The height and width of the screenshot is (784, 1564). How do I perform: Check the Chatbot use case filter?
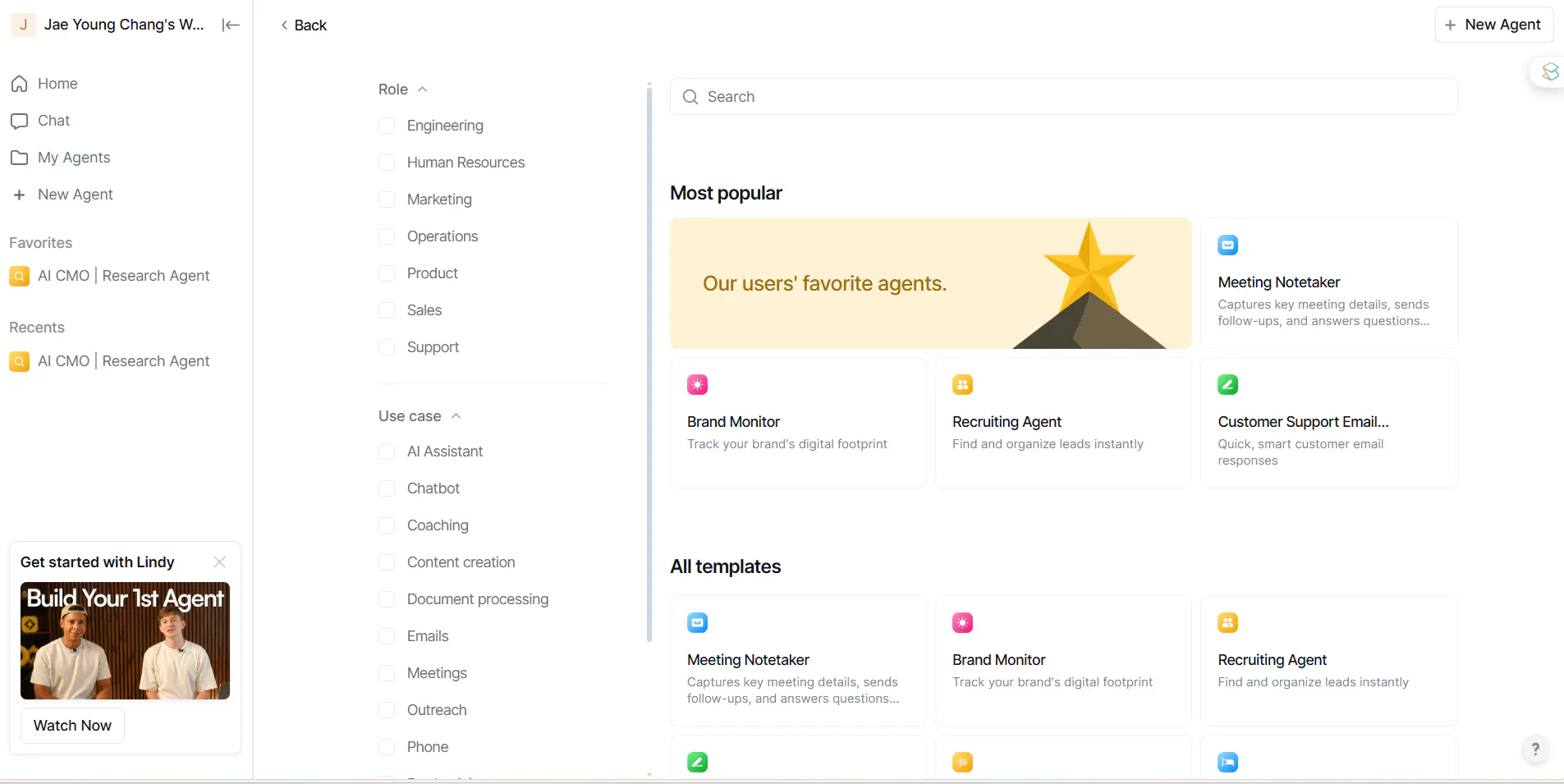387,488
